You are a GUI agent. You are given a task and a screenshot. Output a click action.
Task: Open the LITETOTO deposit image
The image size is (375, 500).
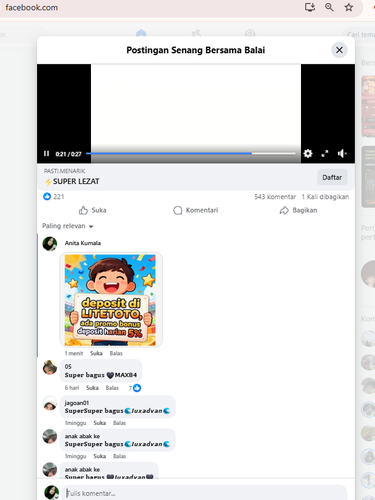pyautogui.click(x=110, y=300)
